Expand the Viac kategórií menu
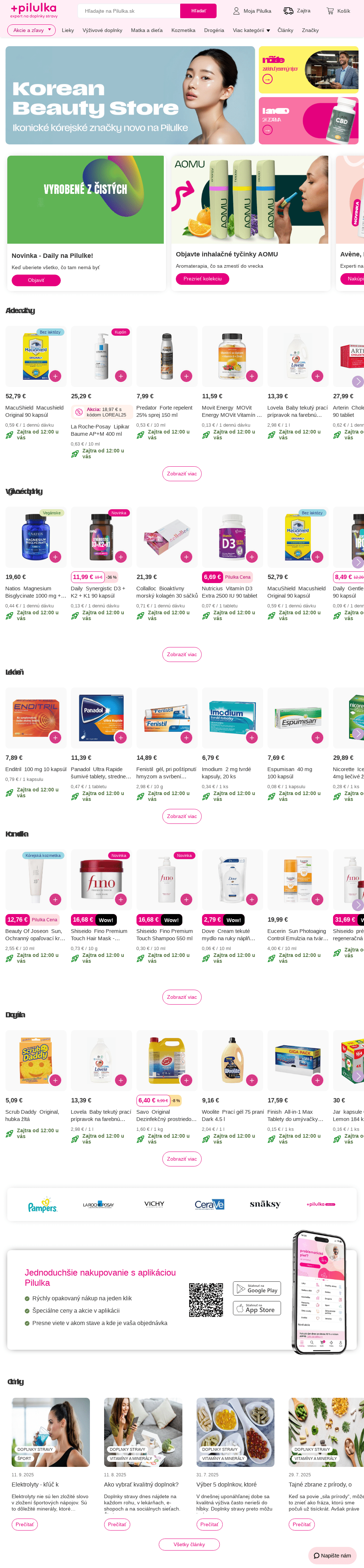The image size is (364, 1568). tap(252, 30)
